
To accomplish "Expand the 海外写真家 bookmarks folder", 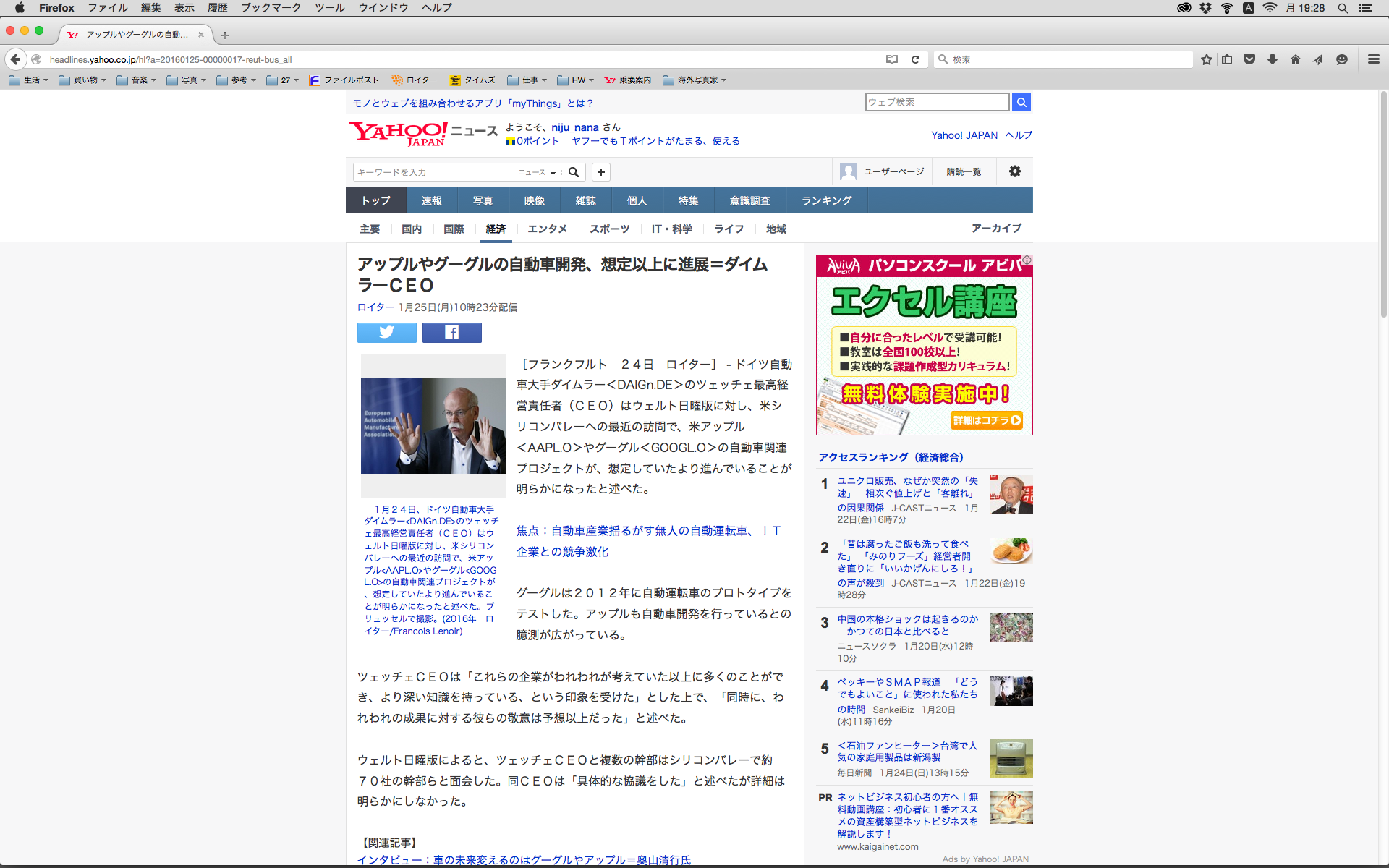I will (694, 80).
